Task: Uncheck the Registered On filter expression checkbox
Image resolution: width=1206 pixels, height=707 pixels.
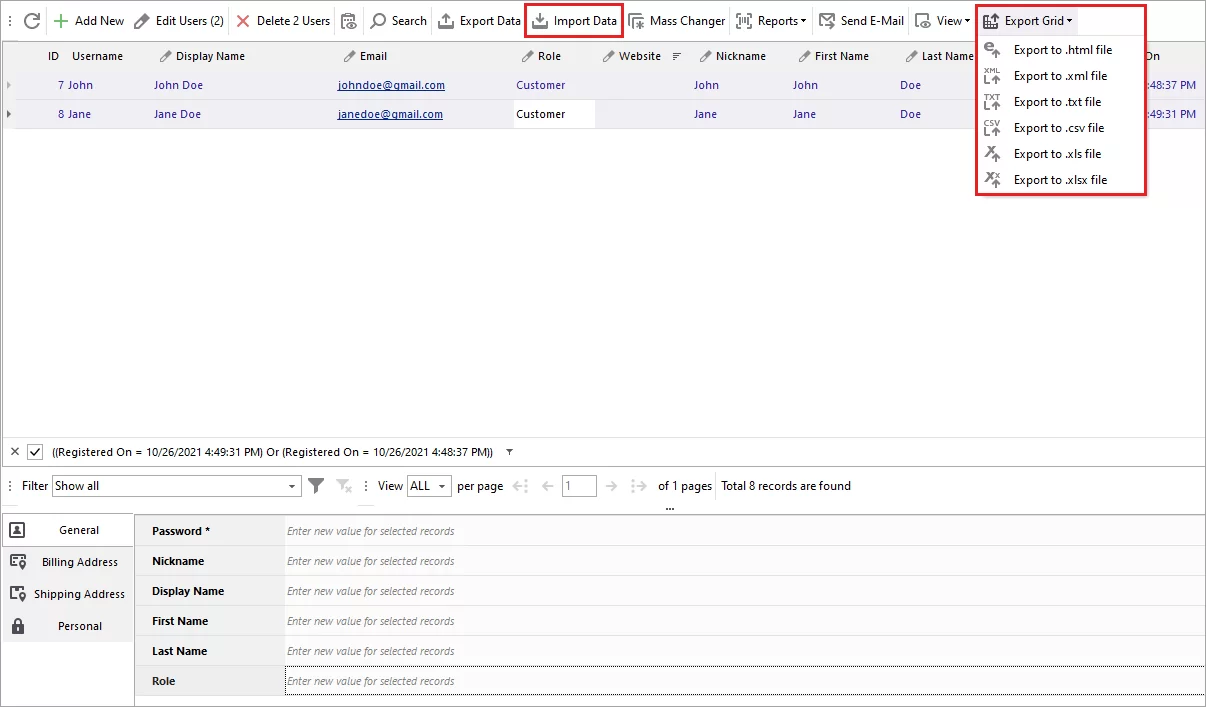Action: 36,452
